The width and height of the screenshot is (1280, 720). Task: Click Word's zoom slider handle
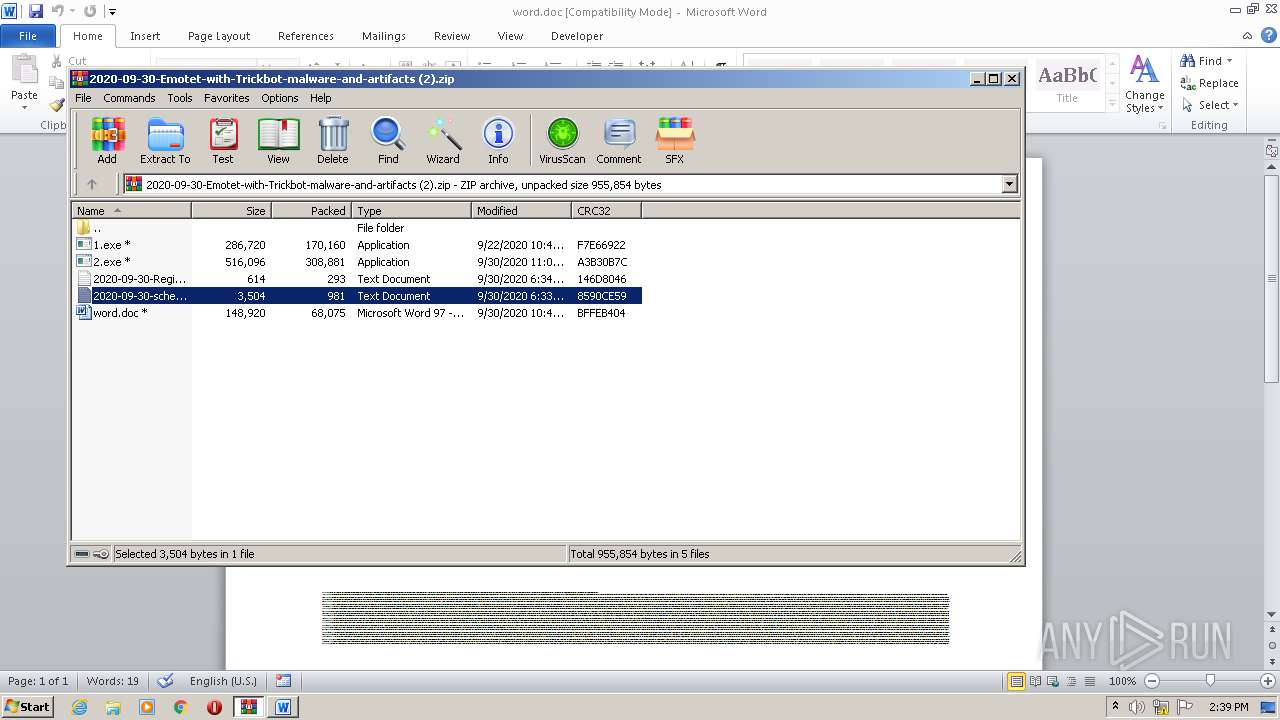(x=1210, y=681)
